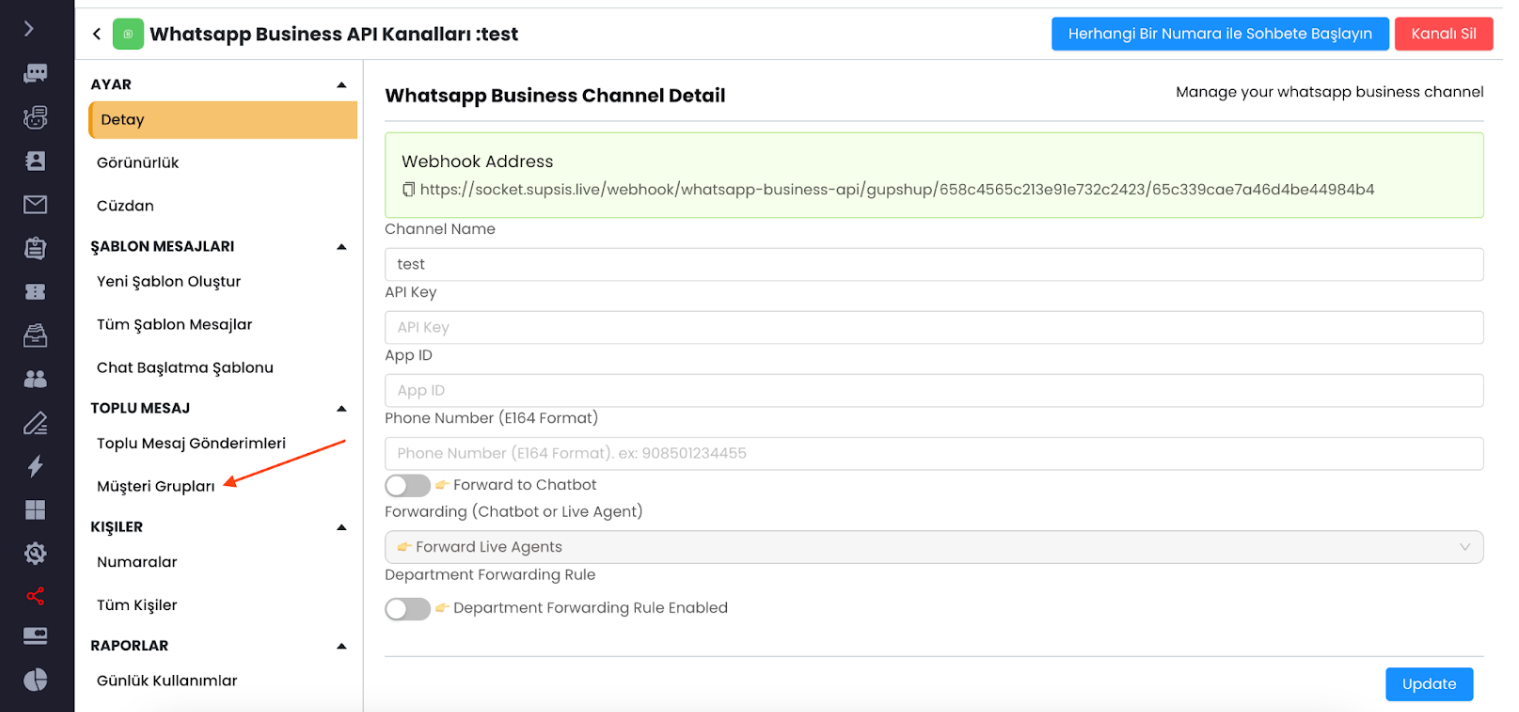1519x712 pixels.
Task: Enable Department Forwarding Rule switch
Action: tap(408, 608)
